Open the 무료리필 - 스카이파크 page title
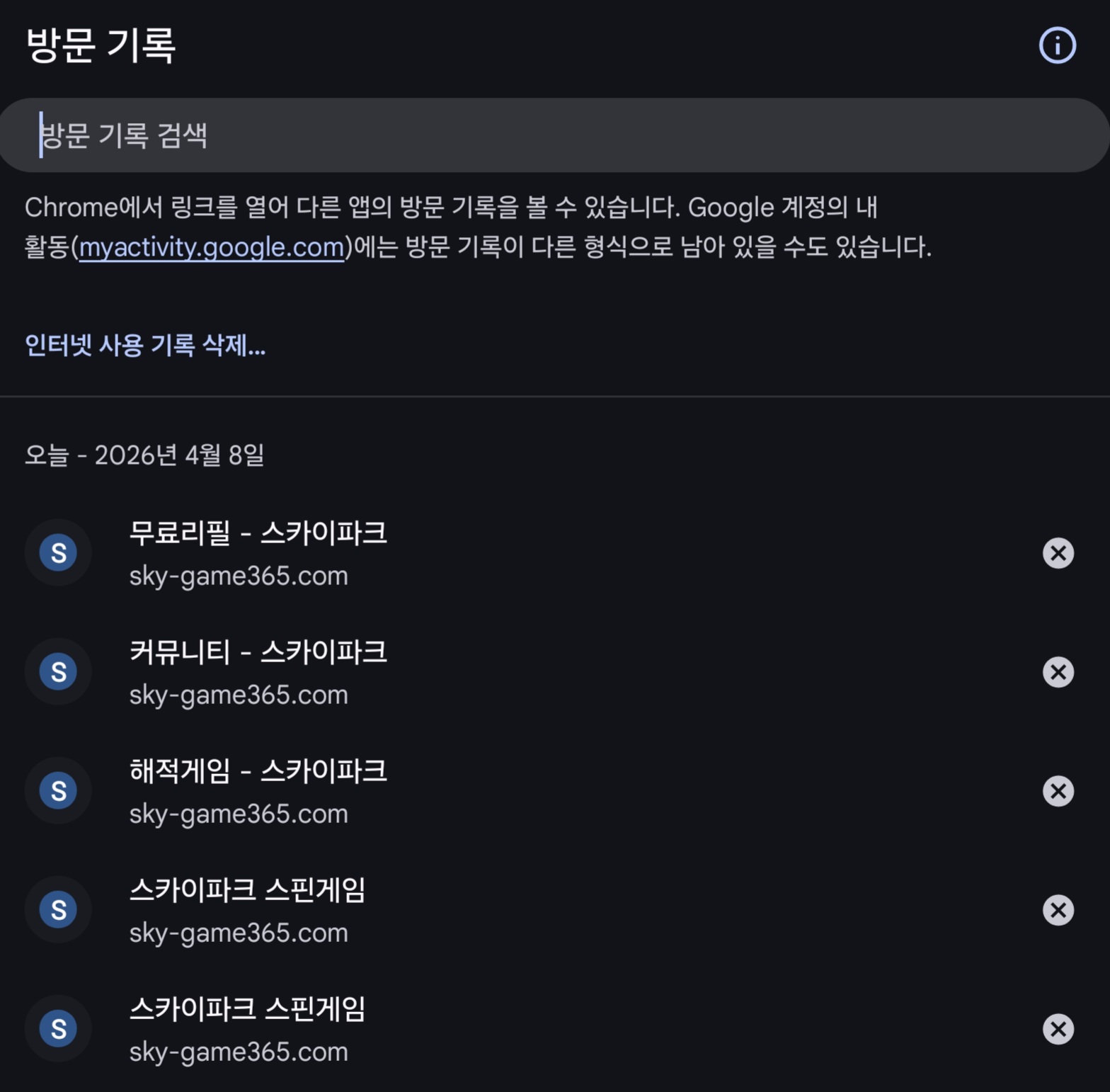 pos(258,533)
